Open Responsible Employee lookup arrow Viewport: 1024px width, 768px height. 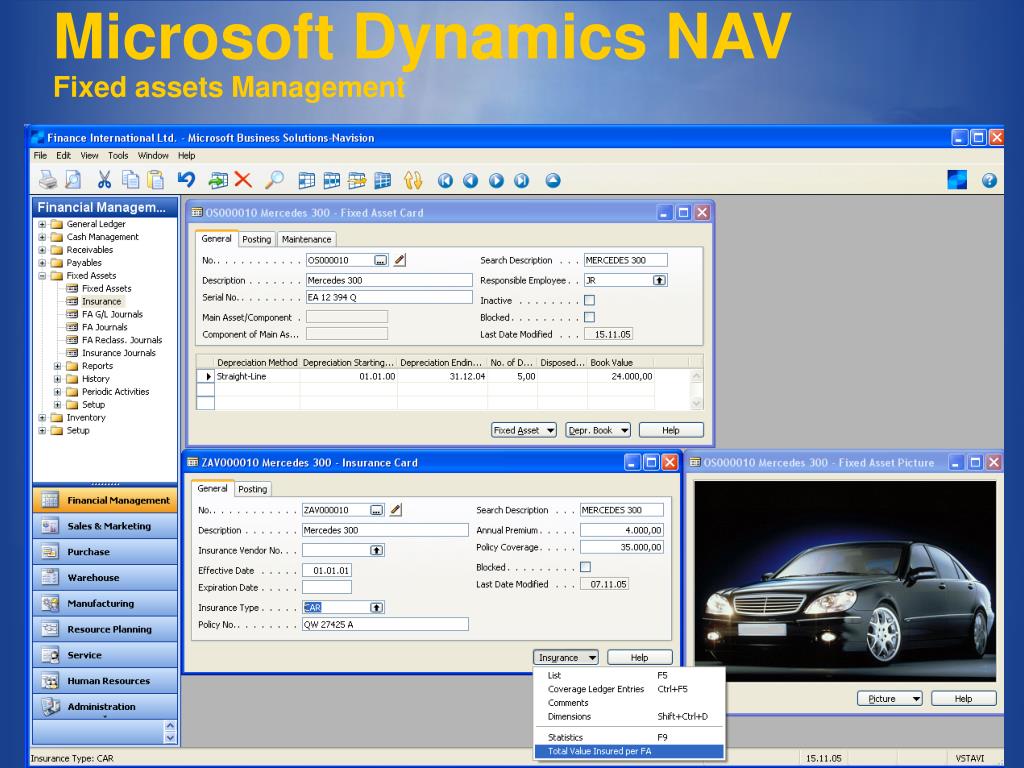pyautogui.click(x=660, y=280)
